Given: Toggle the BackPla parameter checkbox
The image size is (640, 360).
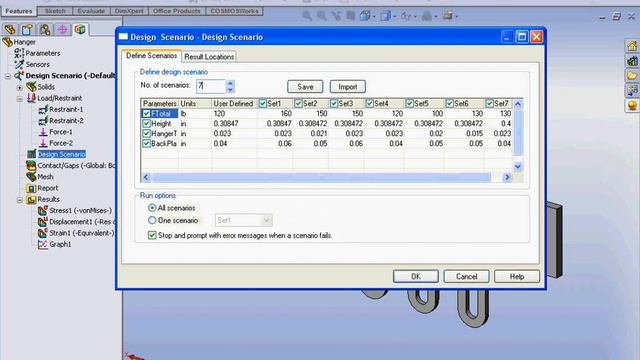Looking at the screenshot, I should (x=146, y=144).
